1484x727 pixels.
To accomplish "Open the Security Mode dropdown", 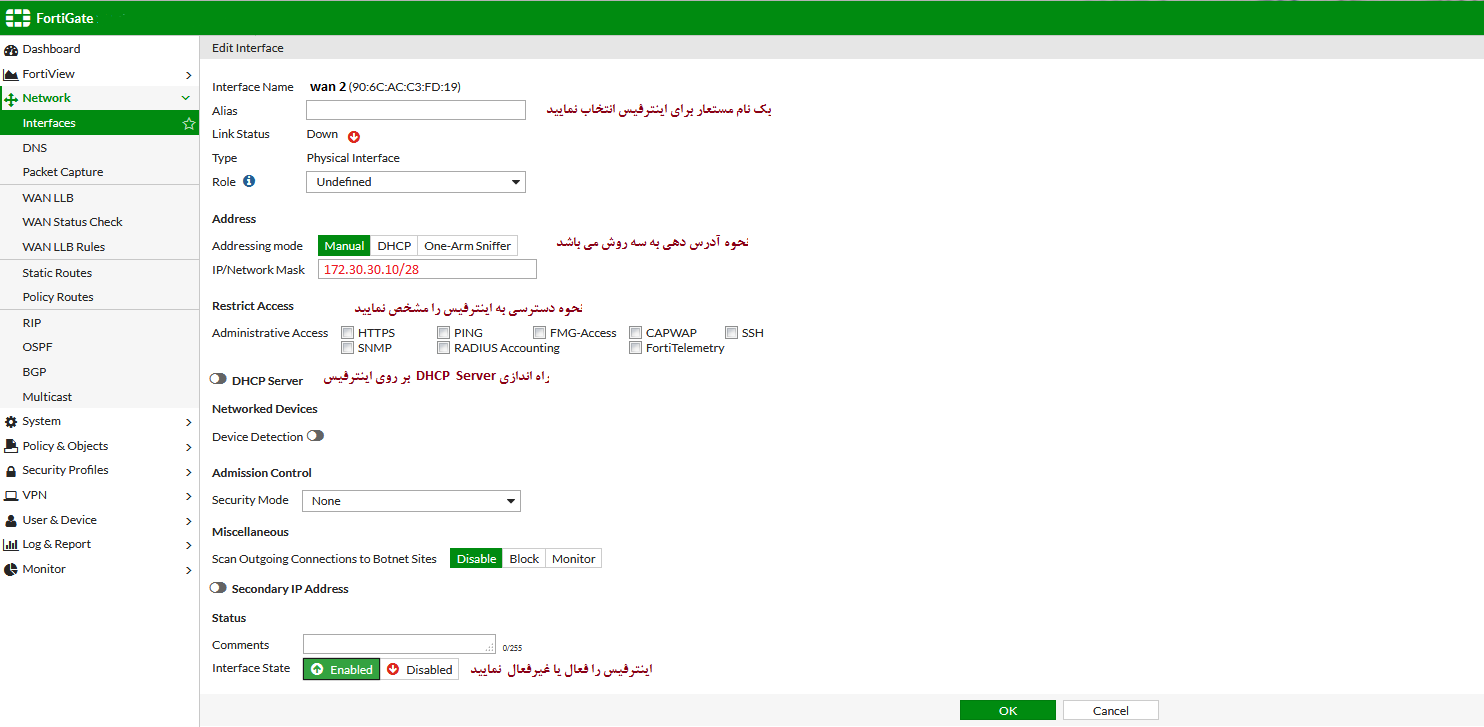I will click(x=411, y=501).
